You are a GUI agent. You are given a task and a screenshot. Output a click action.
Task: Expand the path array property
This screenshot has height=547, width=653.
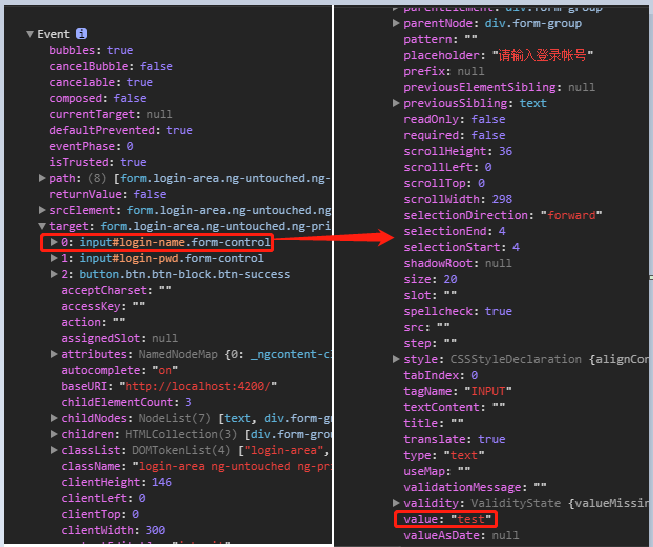42,178
